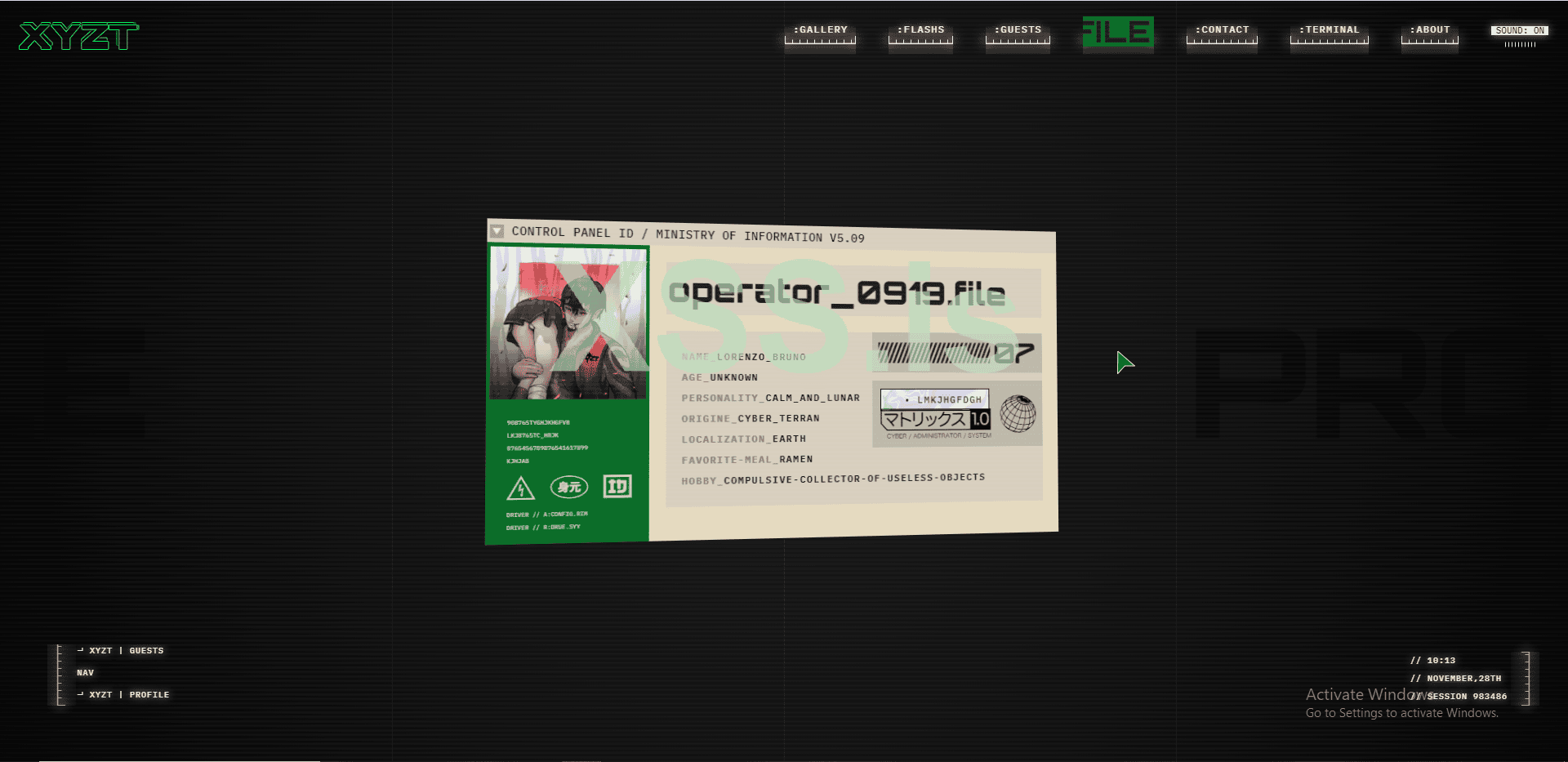Toggle the SOUND: ON switch
The height and width of the screenshot is (762, 1568).
[1518, 30]
